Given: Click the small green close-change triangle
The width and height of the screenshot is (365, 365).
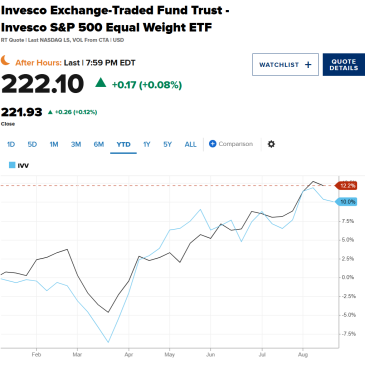Looking at the screenshot, I should 50,112.
